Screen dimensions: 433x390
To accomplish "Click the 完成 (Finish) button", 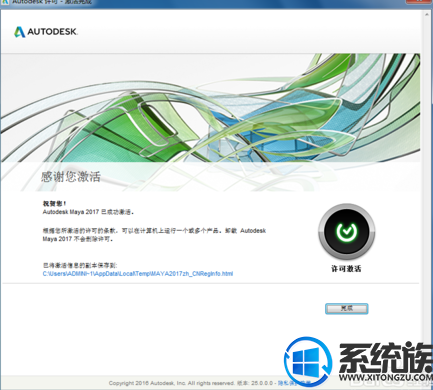I will 346,308.
